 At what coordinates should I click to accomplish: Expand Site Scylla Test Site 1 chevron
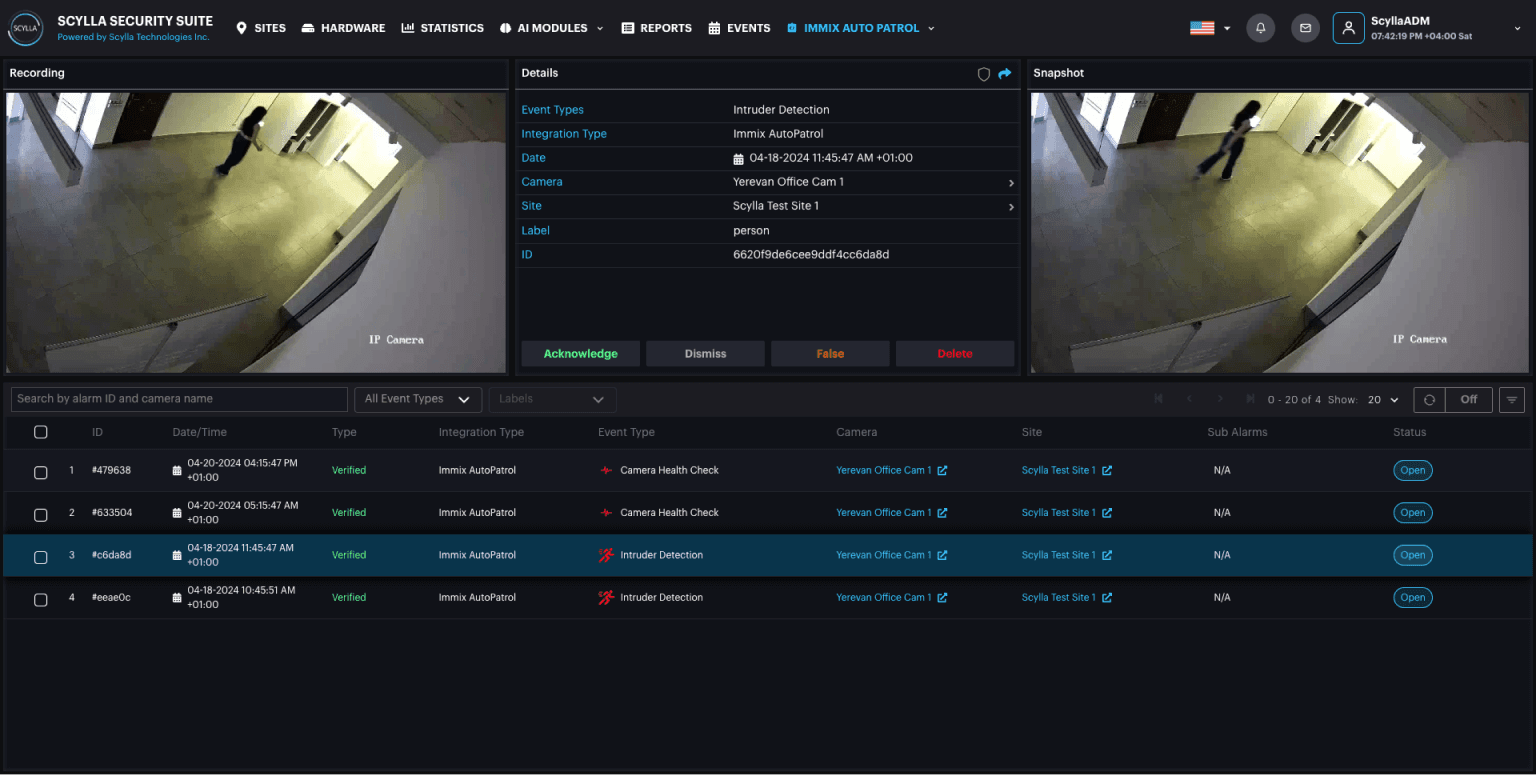point(1011,207)
